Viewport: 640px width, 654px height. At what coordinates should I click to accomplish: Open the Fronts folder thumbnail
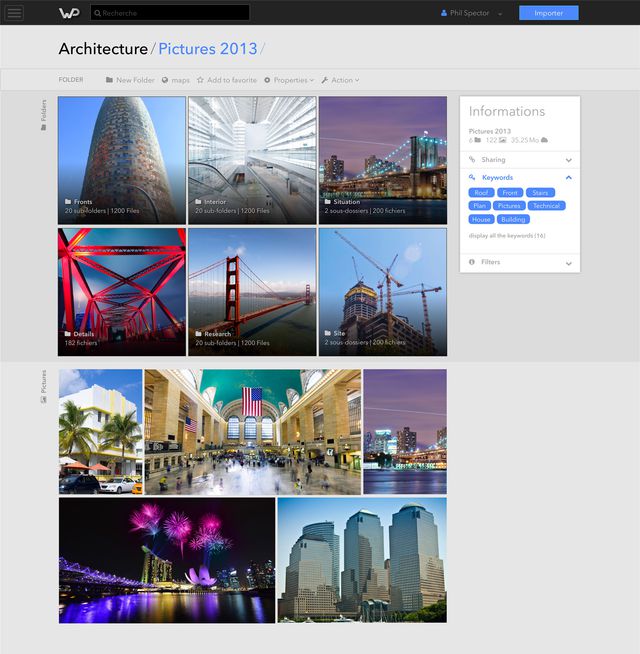122,161
